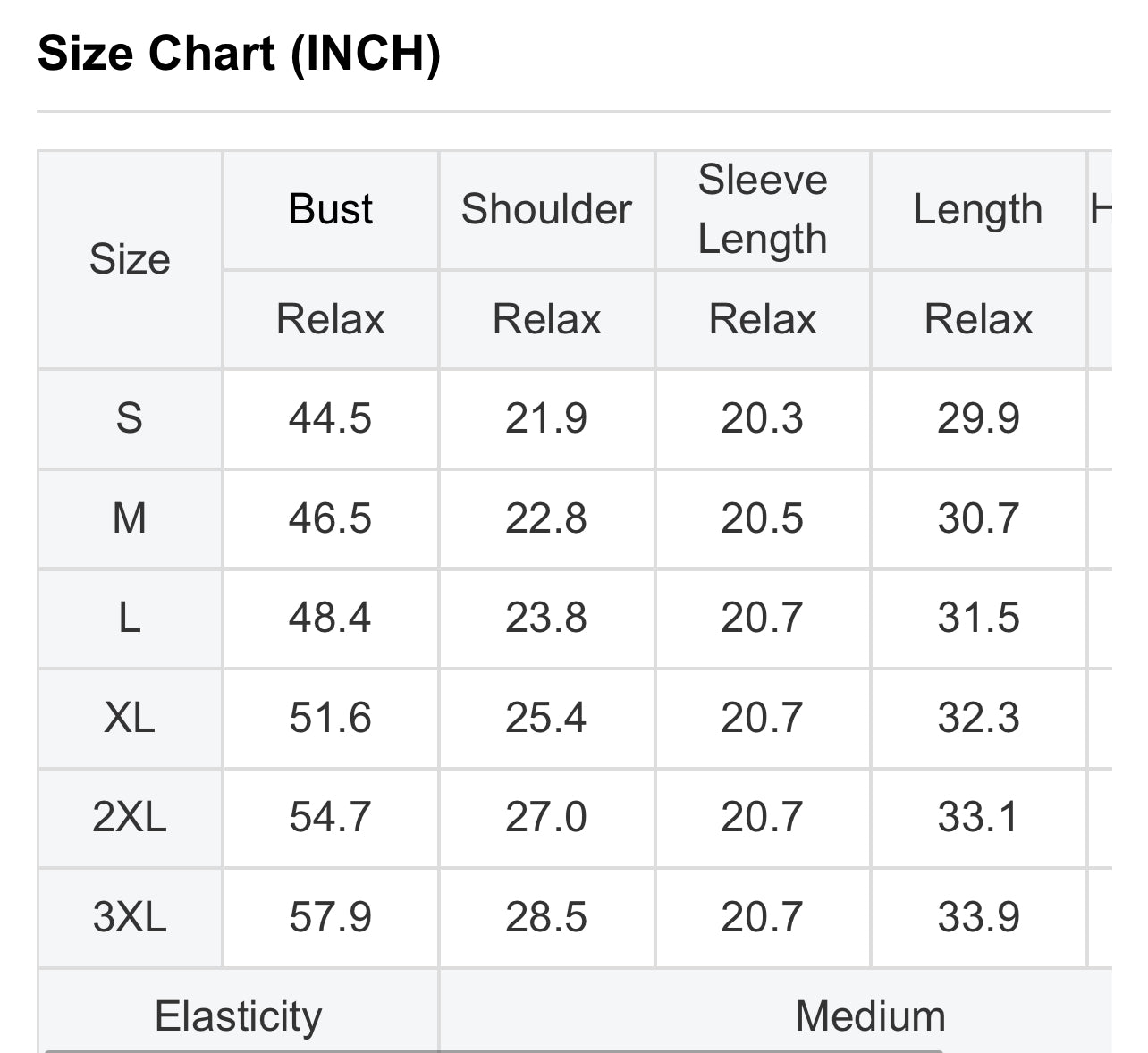Select the 3XL size row label

130,917
